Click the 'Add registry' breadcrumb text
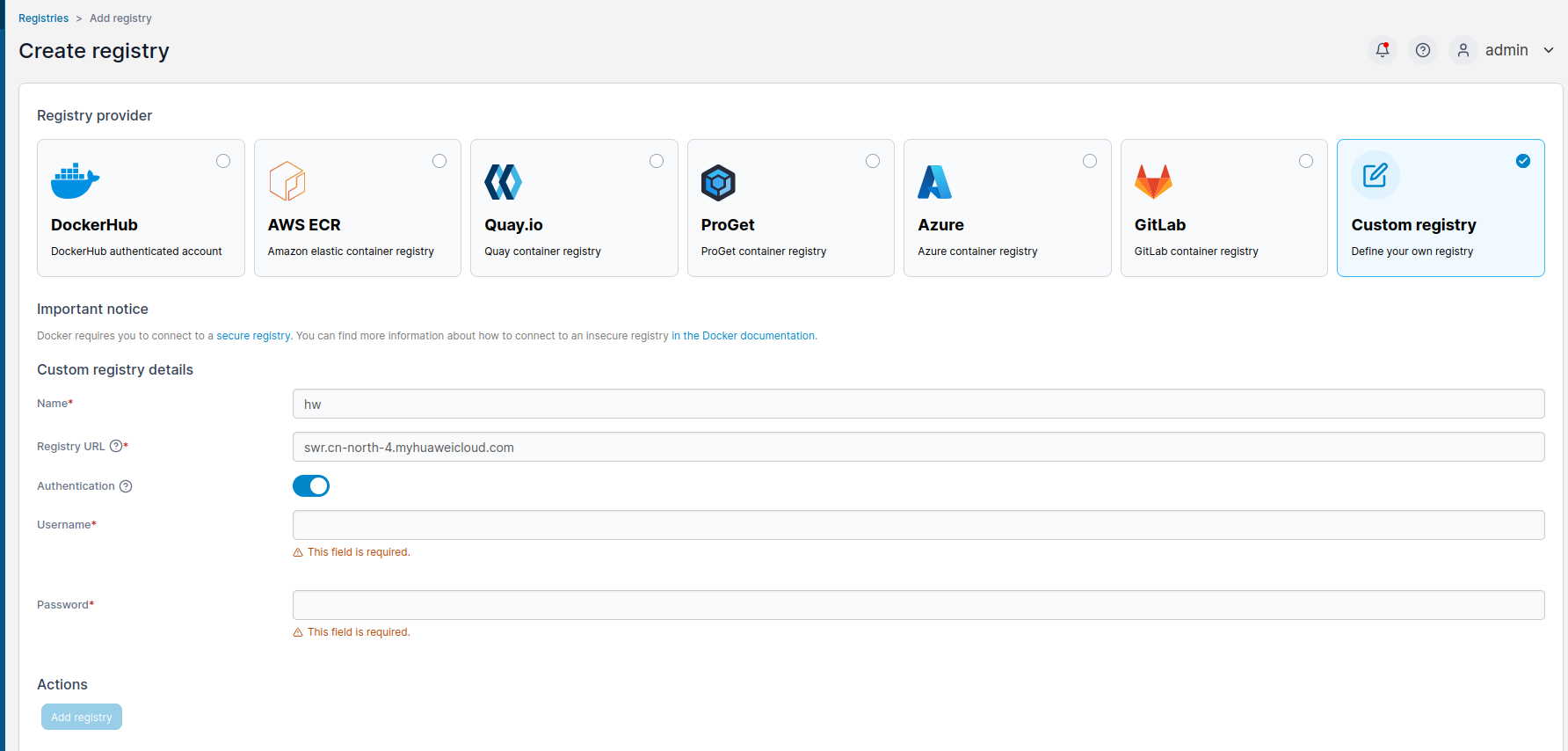 (120, 18)
